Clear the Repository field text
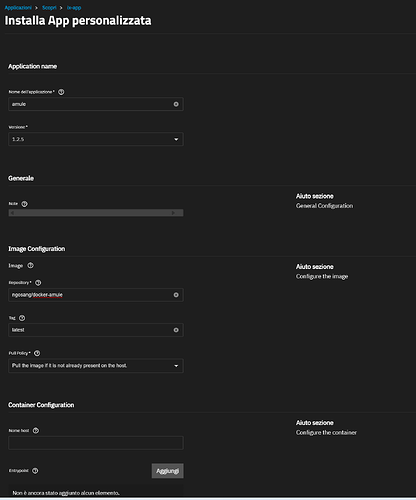416x500 pixels. tap(176, 295)
